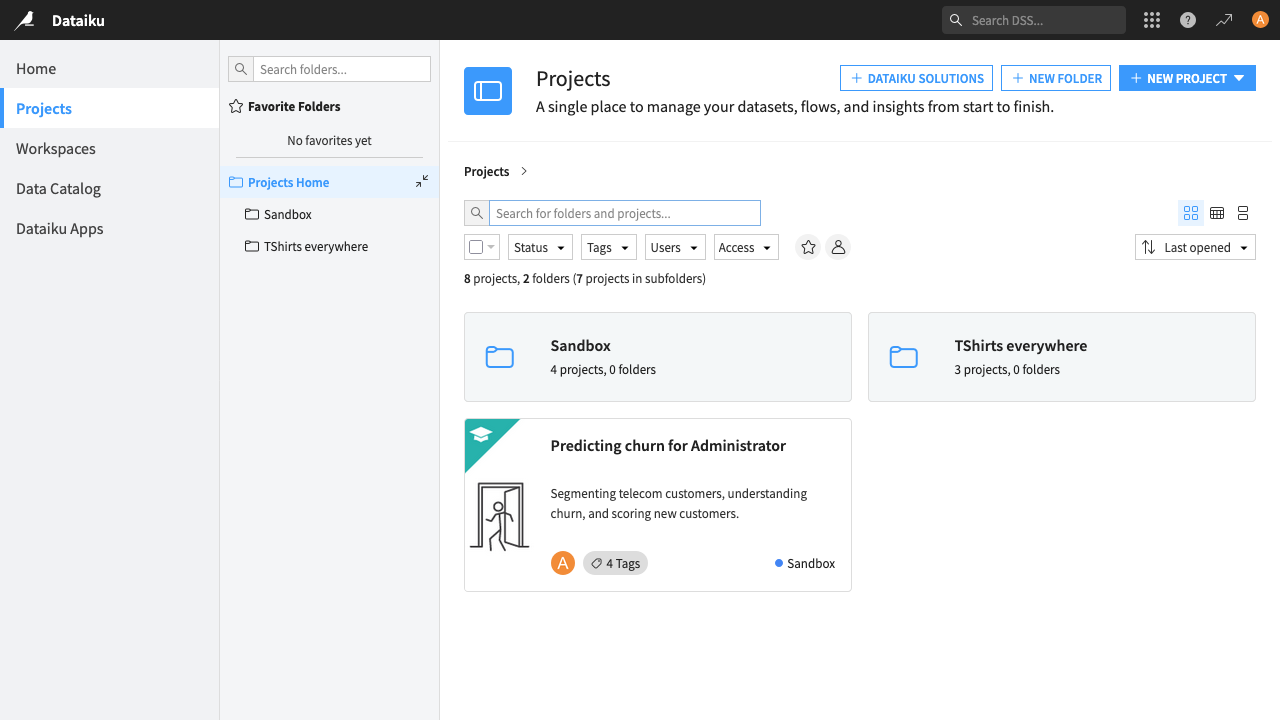Open the select-all checkbox dropdown arrow
The height and width of the screenshot is (720, 1280).
[x=491, y=247]
